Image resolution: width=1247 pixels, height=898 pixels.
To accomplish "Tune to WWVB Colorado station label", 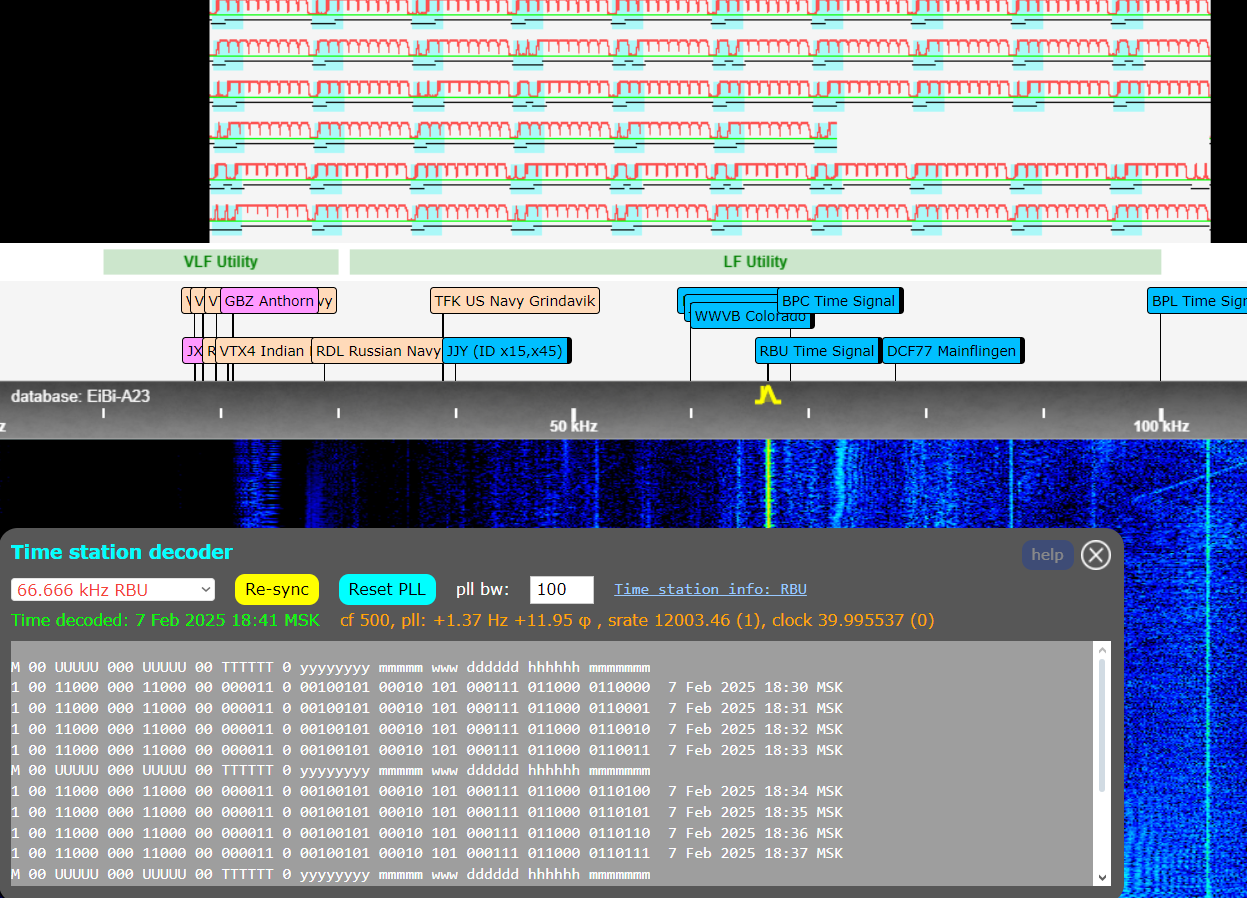I will pyautogui.click(x=750, y=316).
